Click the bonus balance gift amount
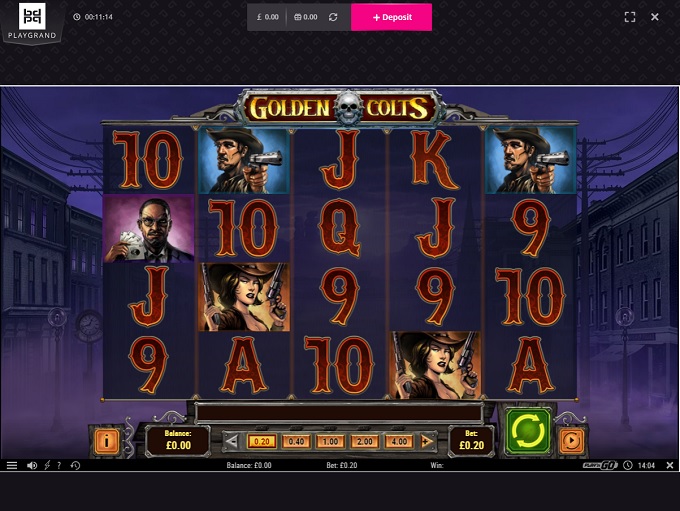 click(306, 17)
